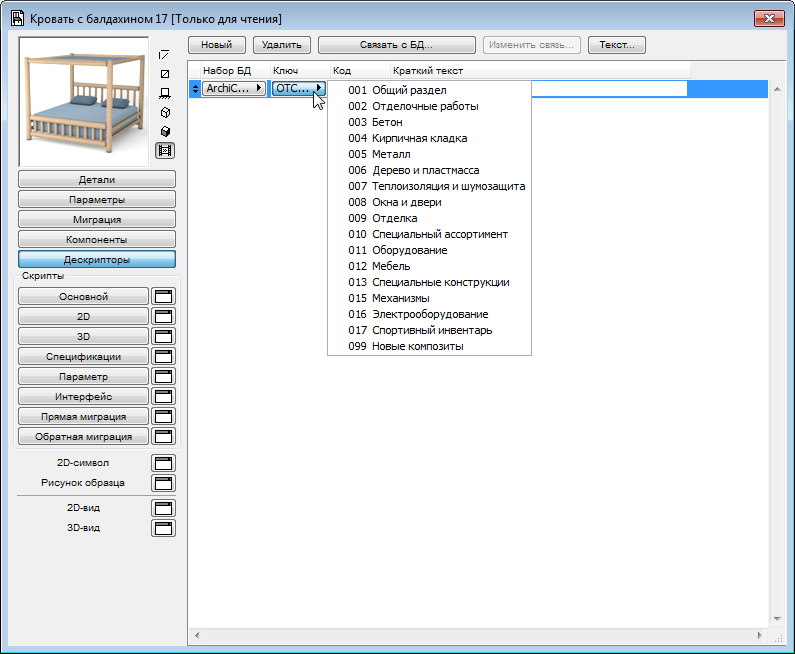This screenshot has width=795, height=654.
Task: Select 005 Металл menu entry
Action: 429,154
